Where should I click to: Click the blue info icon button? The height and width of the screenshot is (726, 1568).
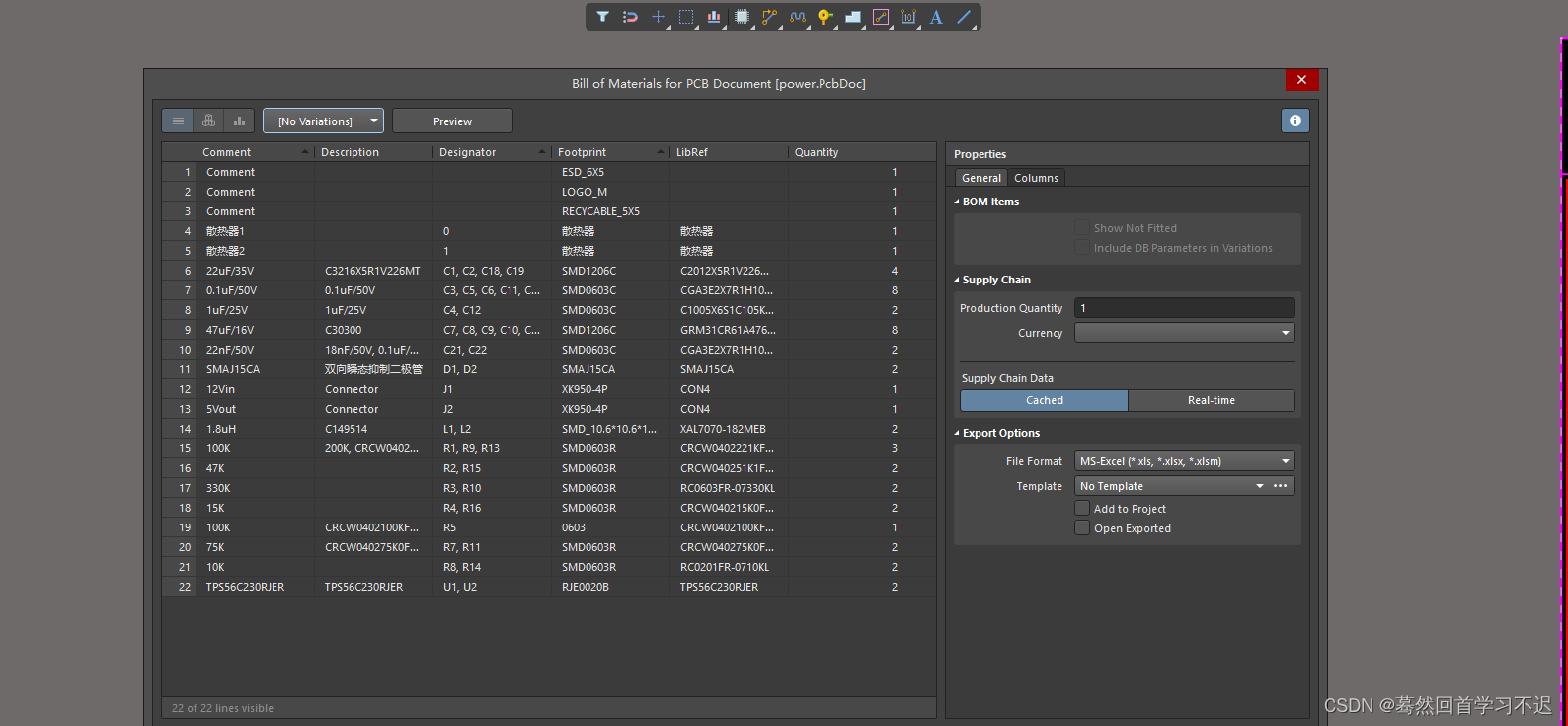[x=1294, y=121]
